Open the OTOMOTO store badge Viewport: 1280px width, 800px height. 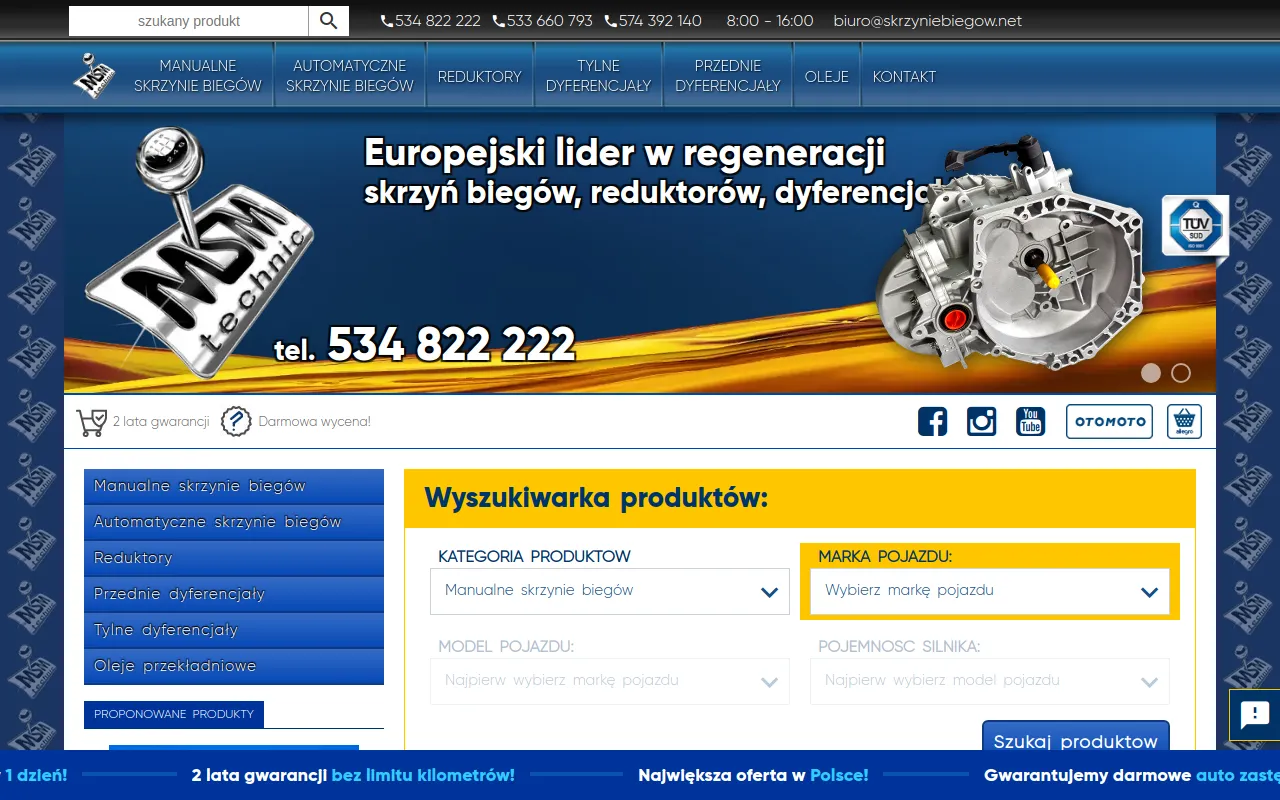tap(1109, 421)
